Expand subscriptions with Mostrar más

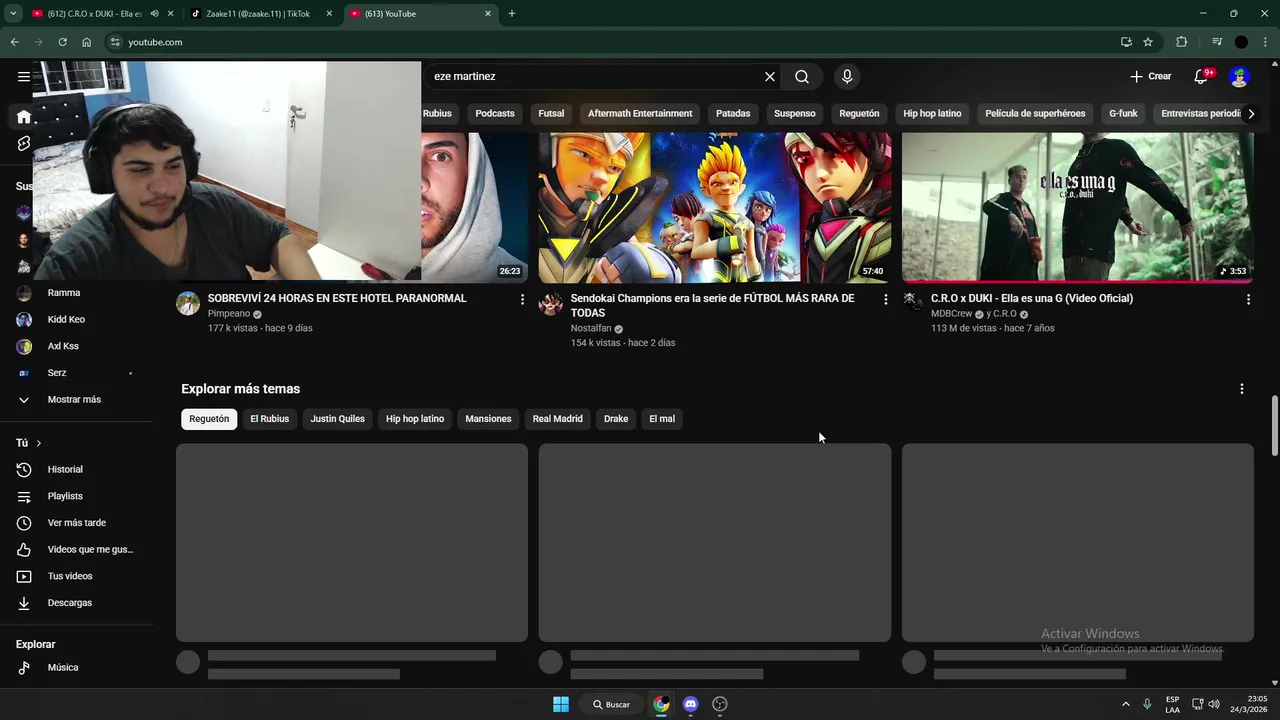pos(76,399)
